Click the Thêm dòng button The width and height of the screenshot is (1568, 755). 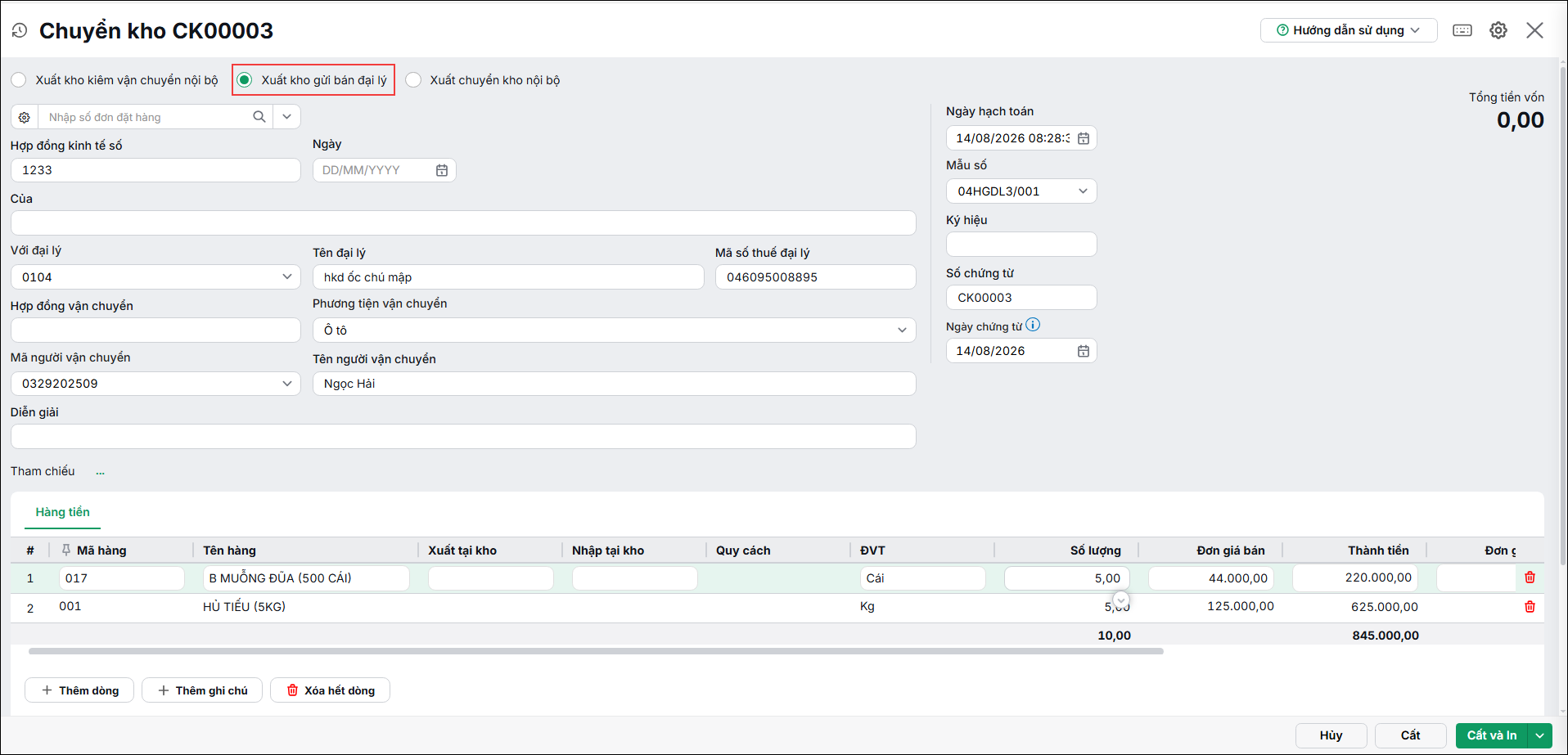point(79,690)
